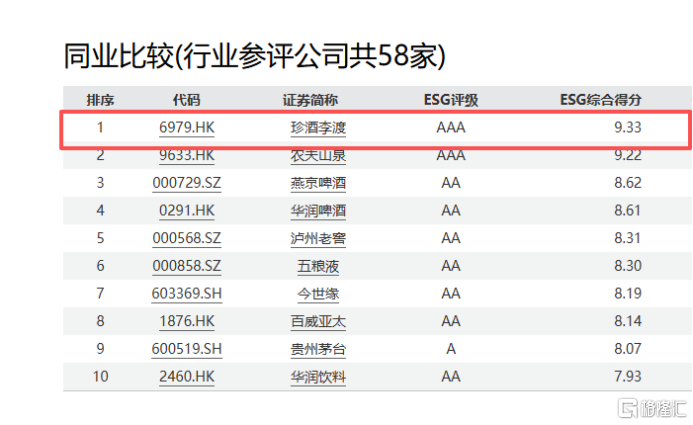Select the ESG score 9.22 cell
693x425 pixels.
pos(628,155)
